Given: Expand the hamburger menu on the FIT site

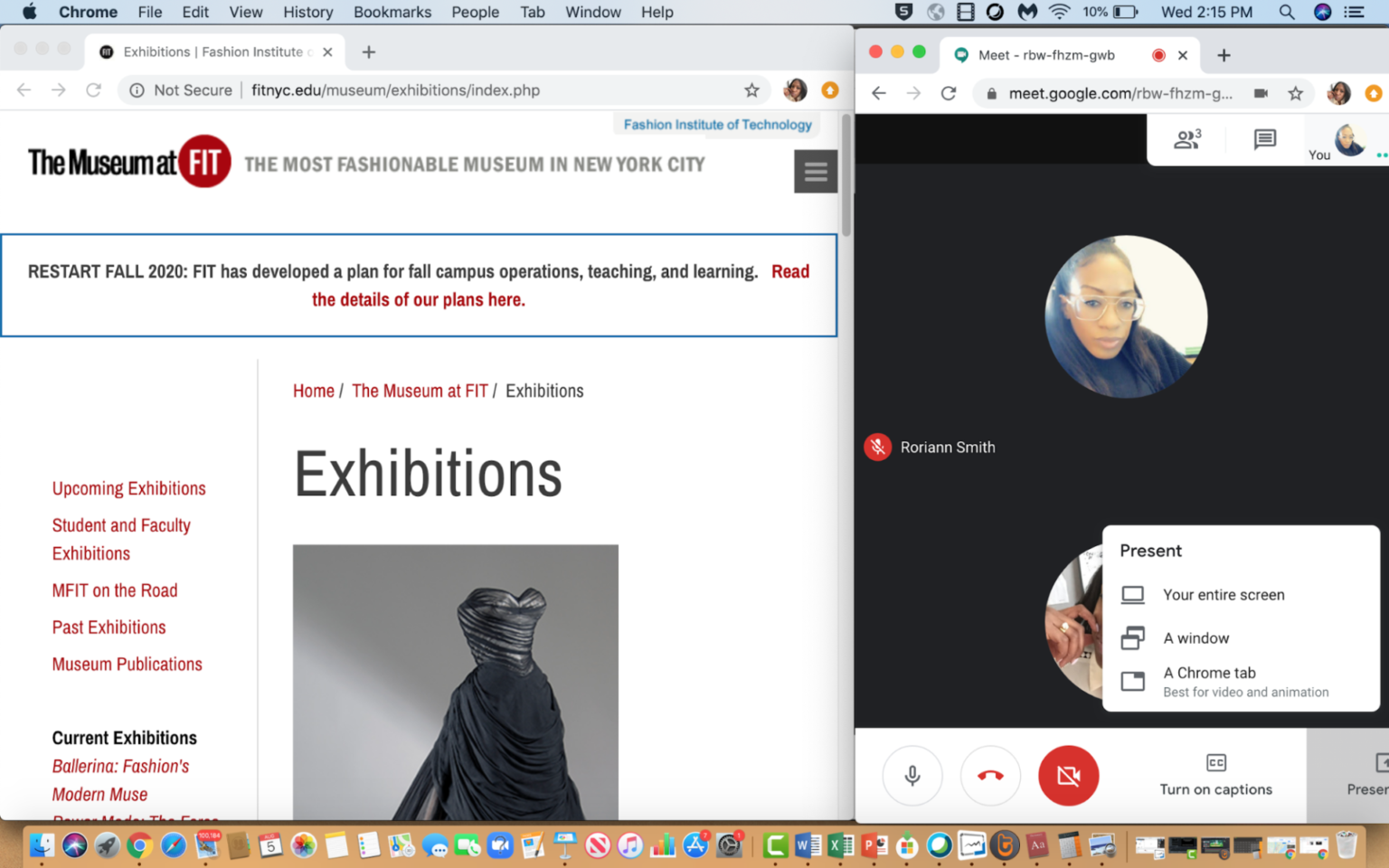Looking at the screenshot, I should tap(815, 171).
